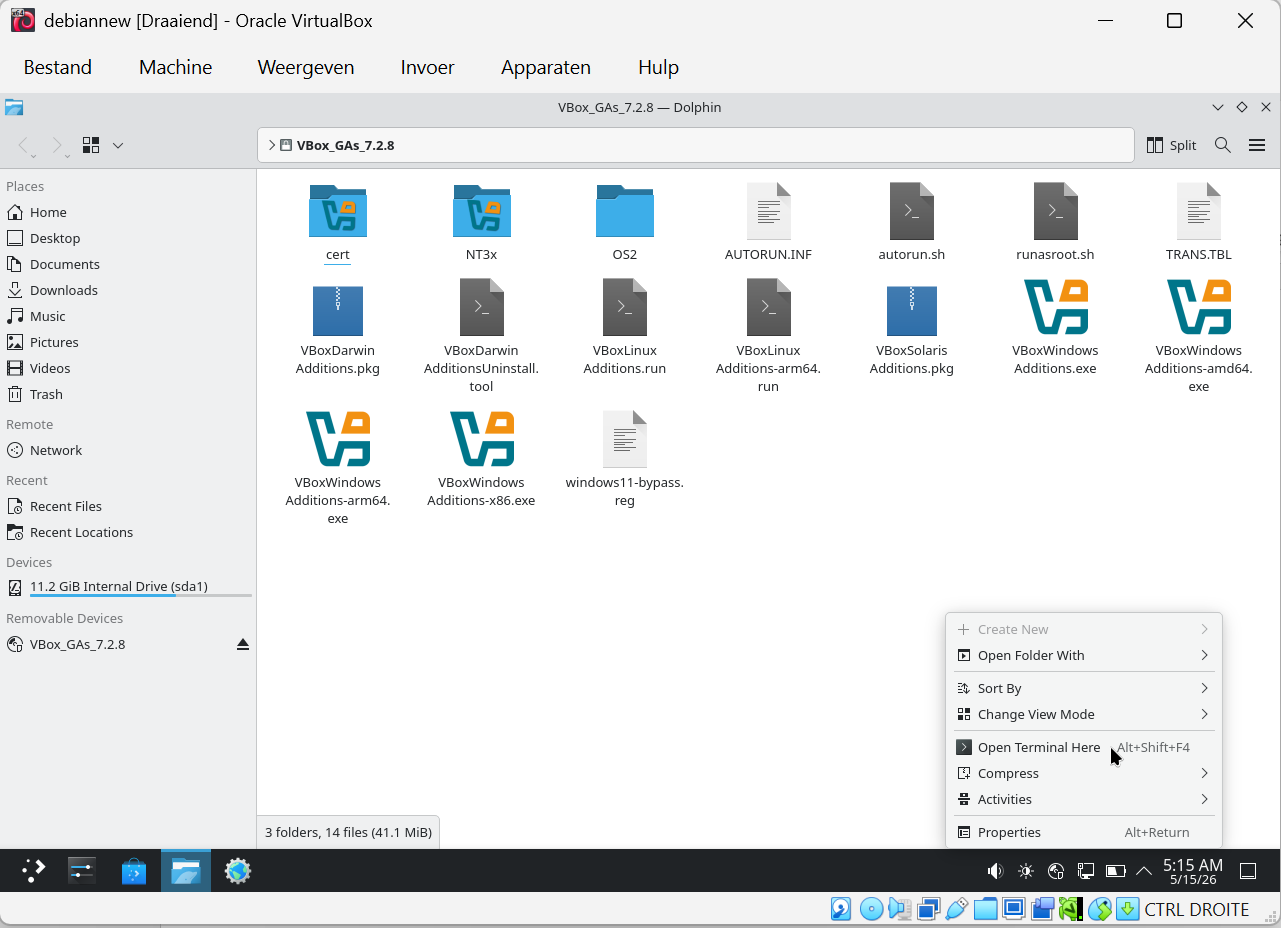The image size is (1281, 928).
Task: Open the web browser taskbar icon
Action: 237,871
